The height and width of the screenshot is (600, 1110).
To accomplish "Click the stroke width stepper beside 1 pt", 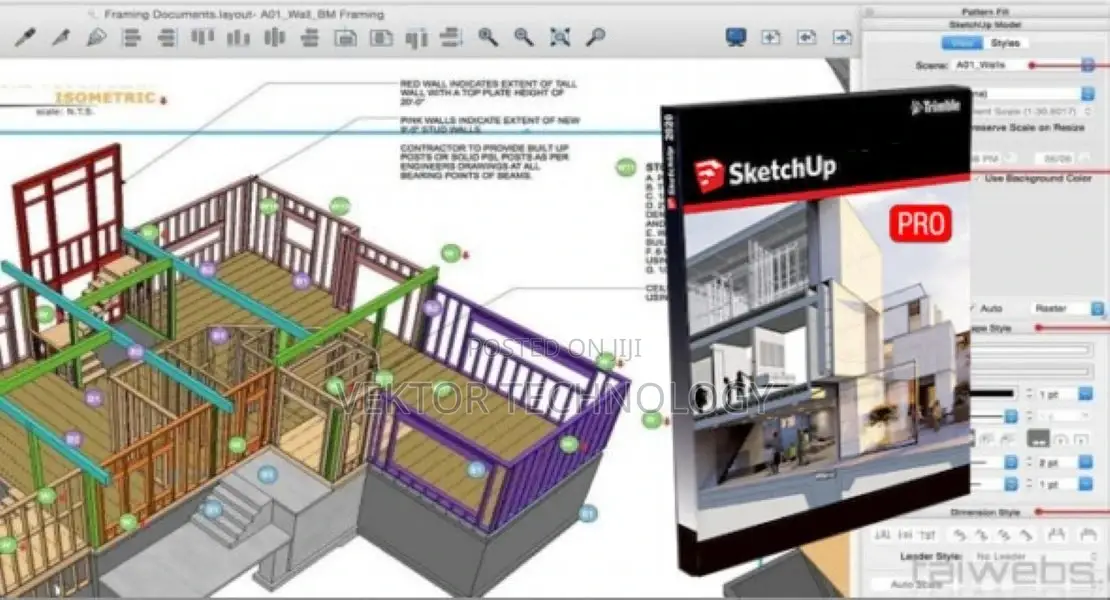I will click(1029, 393).
